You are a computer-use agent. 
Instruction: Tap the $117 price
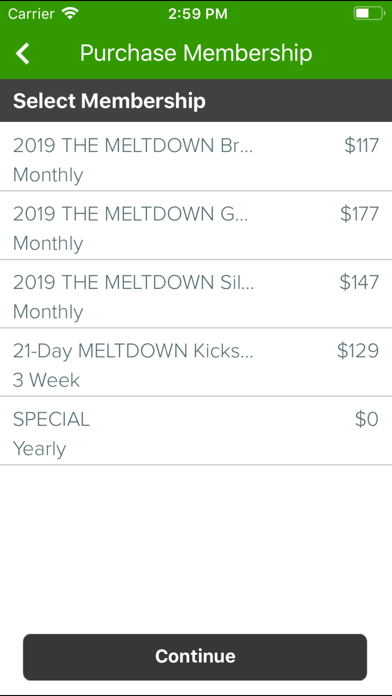[361, 146]
